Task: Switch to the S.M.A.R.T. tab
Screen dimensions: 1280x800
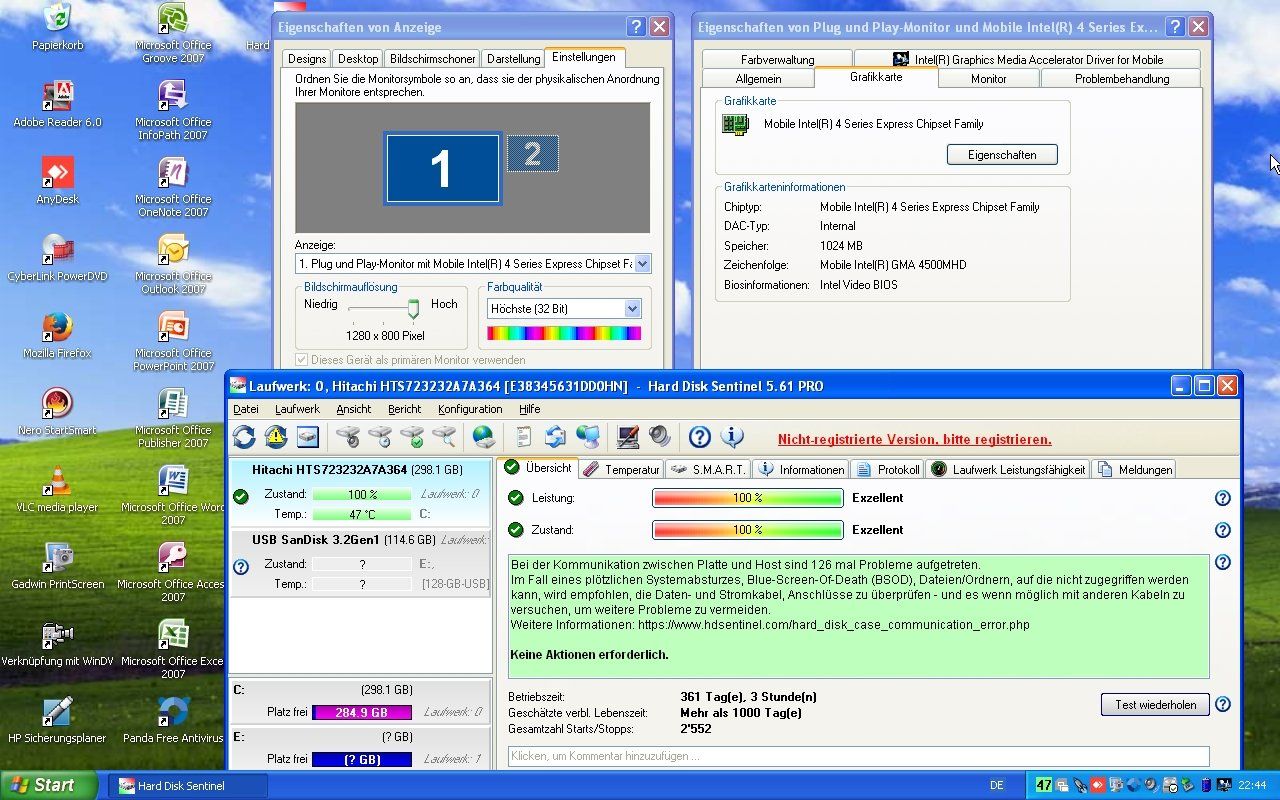Action: coord(708,469)
